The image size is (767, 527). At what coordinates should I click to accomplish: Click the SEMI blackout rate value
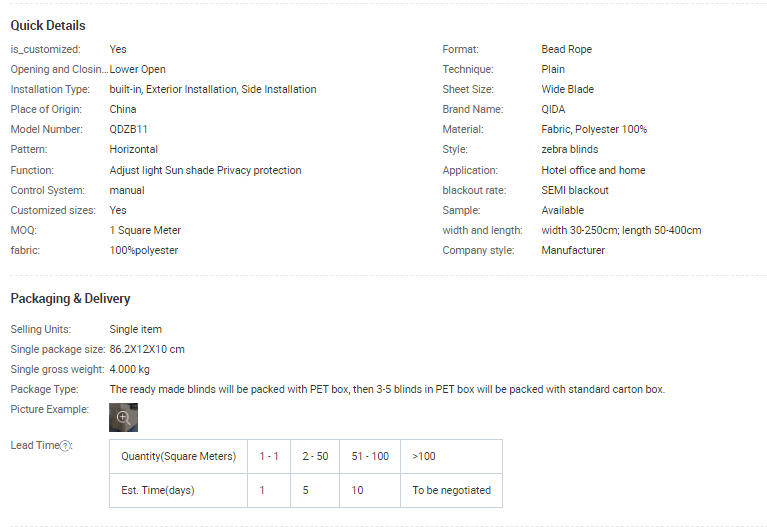tap(575, 190)
